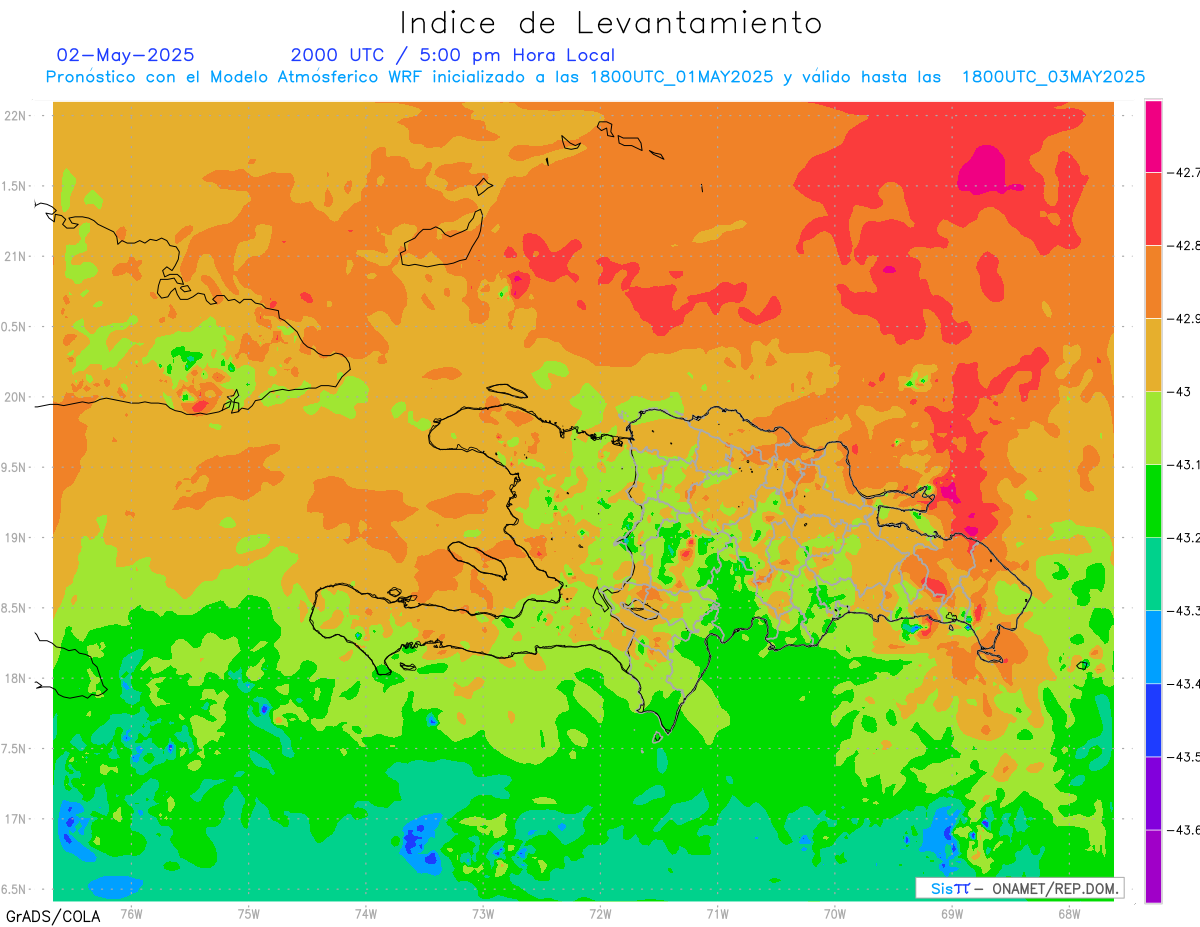Click the '75W' longitude label
Image resolution: width=1200 pixels, height=927 pixels.
248,914
